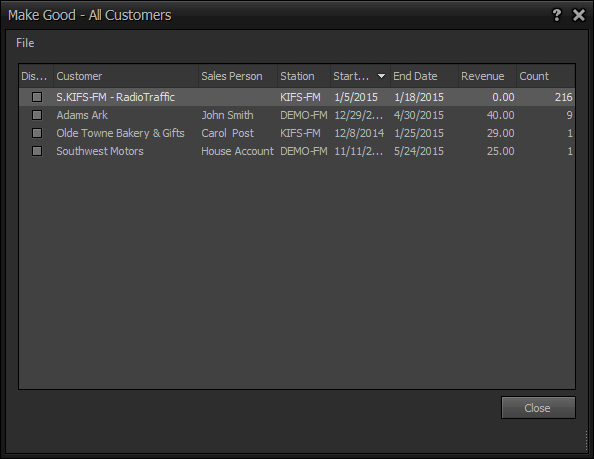
Task: Click the Revenue column header
Action: [488, 76]
